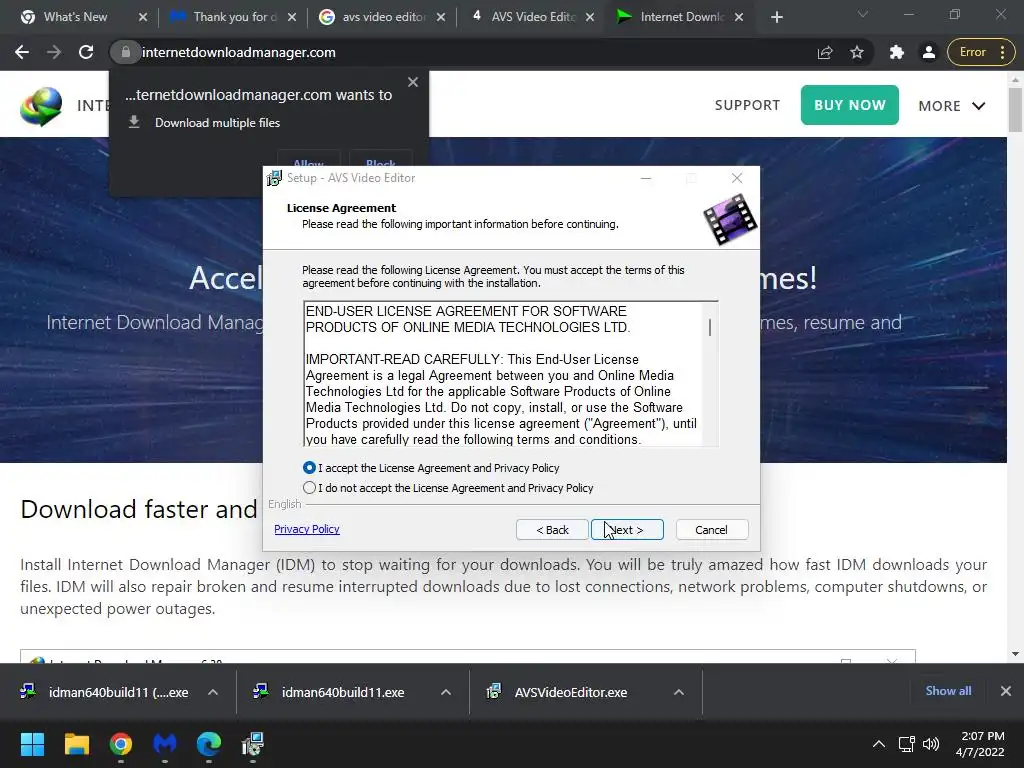The image size is (1024, 768).
Task: Go back in Chrome browser
Action: point(22,52)
